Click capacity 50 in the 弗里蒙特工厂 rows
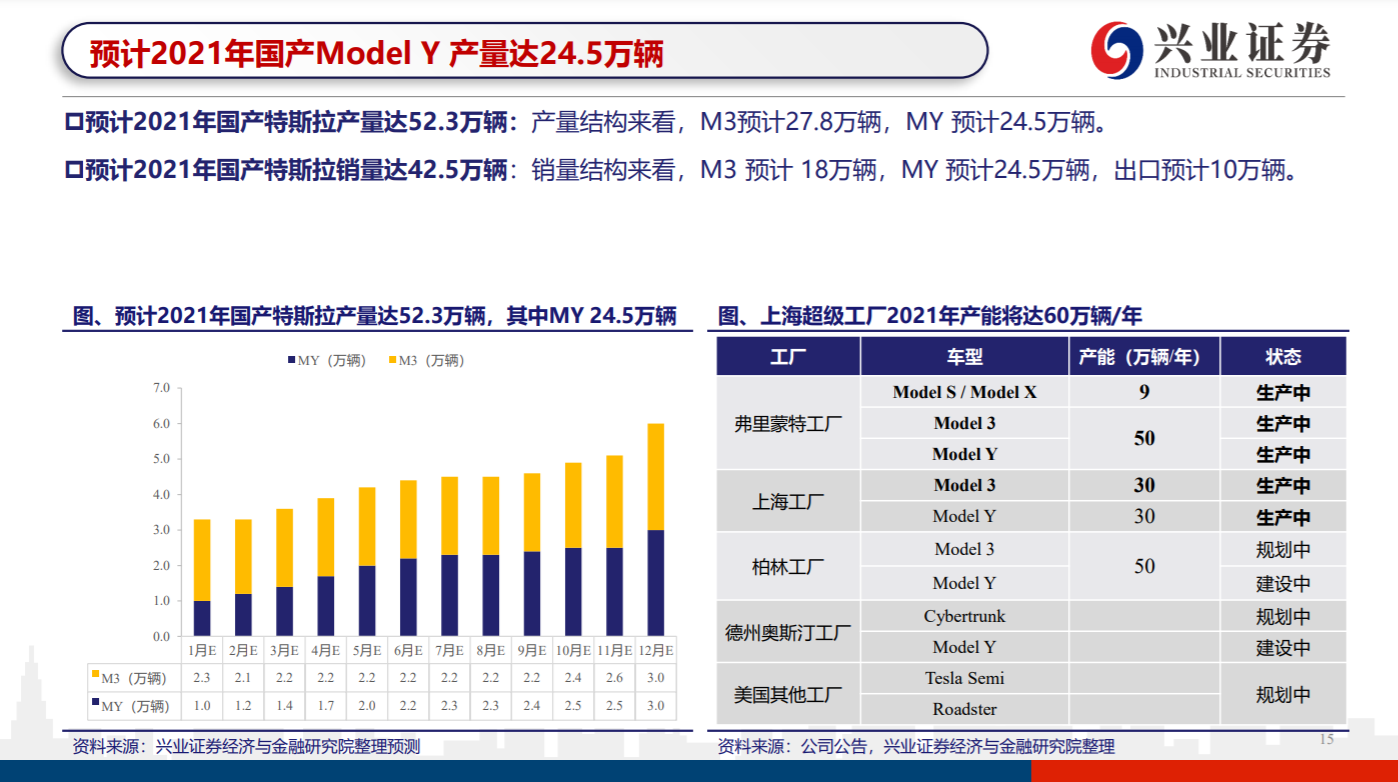 pos(1144,439)
